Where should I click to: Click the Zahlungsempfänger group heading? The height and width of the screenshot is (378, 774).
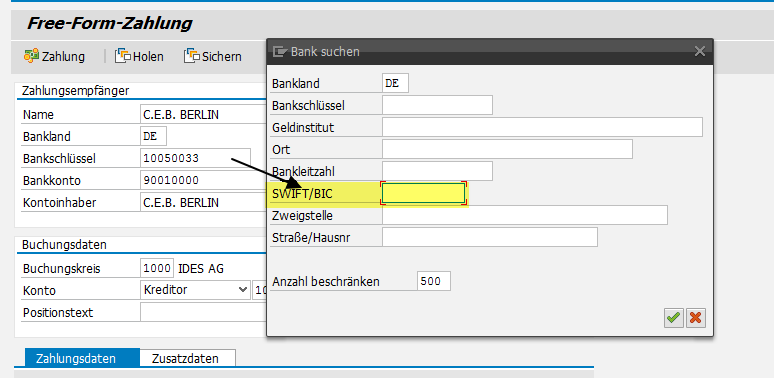pos(76,90)
